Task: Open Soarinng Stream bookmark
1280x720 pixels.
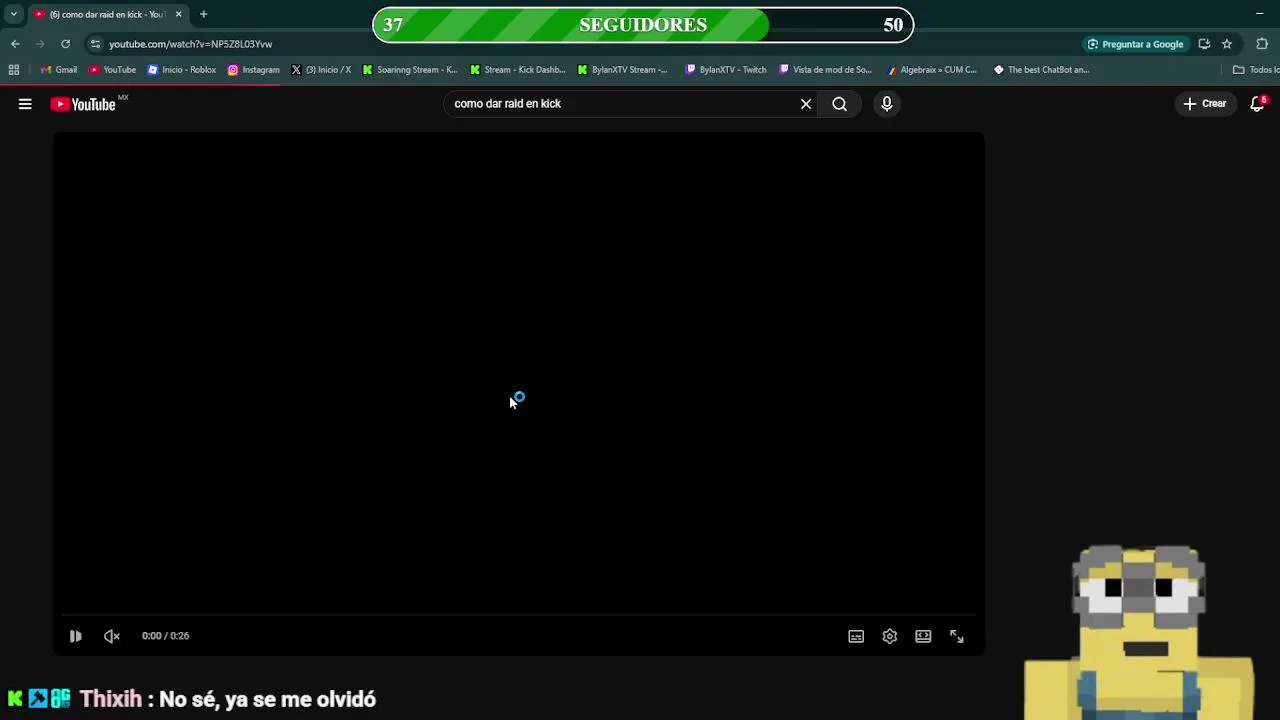Action: point(410,70)
